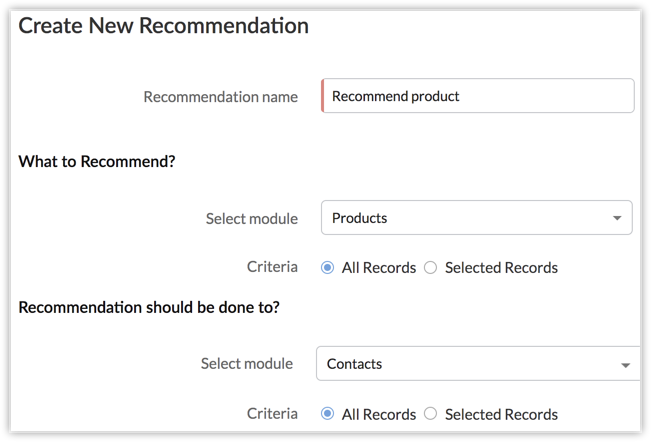
Task: Open the Contacts module dropdown
Action: [476, 364]
